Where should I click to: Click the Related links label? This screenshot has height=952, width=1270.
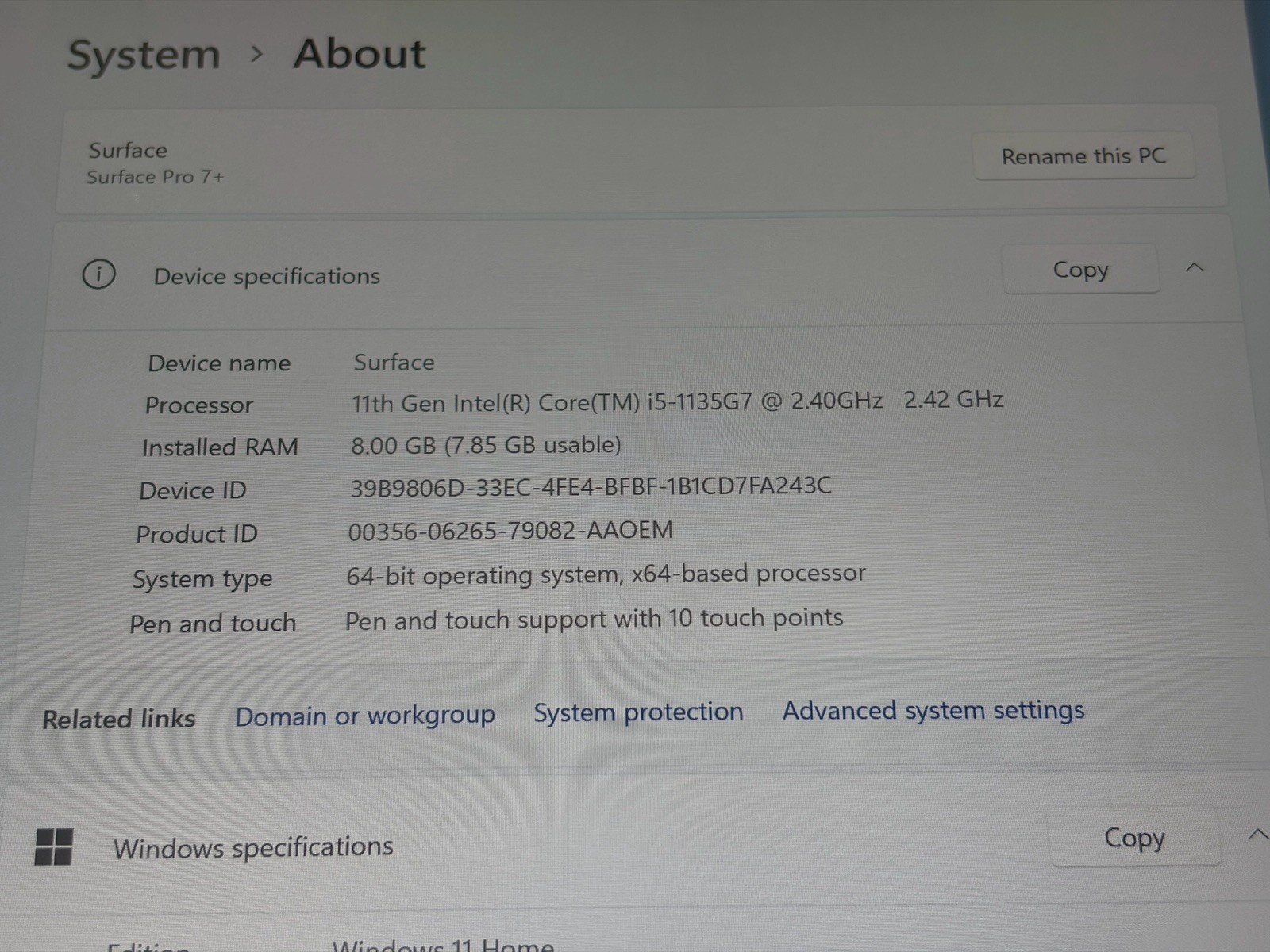tap(119, 719)
